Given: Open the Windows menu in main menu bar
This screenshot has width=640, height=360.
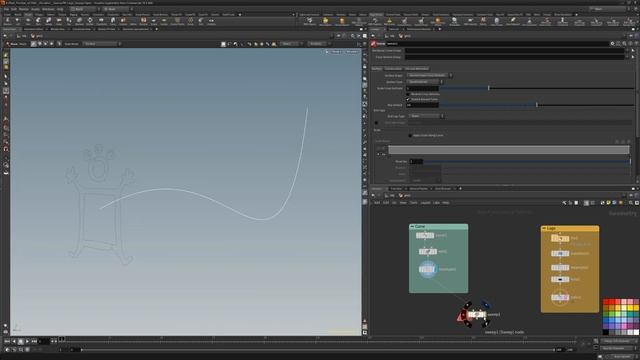Looking at the screenshot, I should [48, 9].
